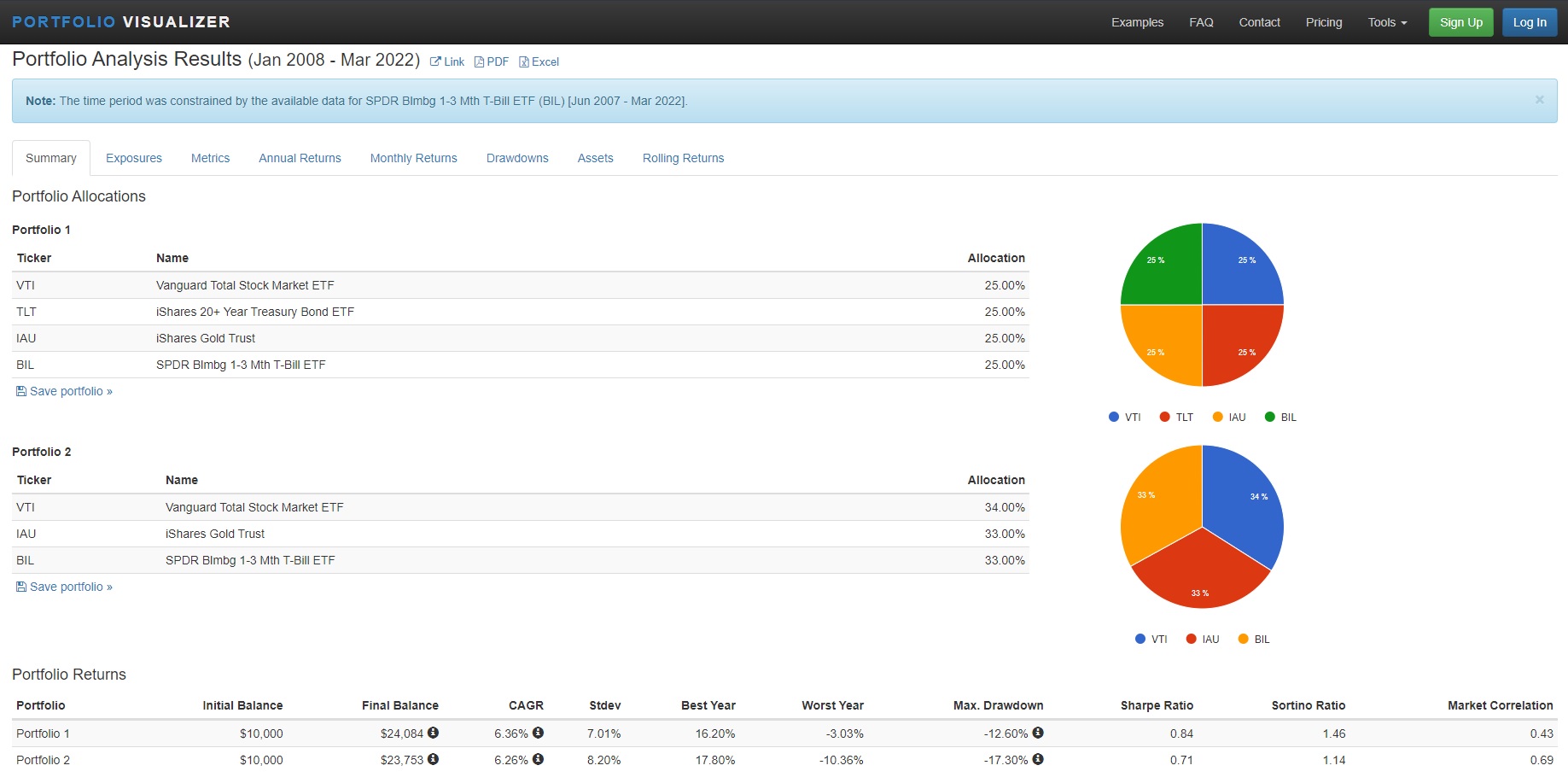Switch to the Assets tab

point(596,158)
